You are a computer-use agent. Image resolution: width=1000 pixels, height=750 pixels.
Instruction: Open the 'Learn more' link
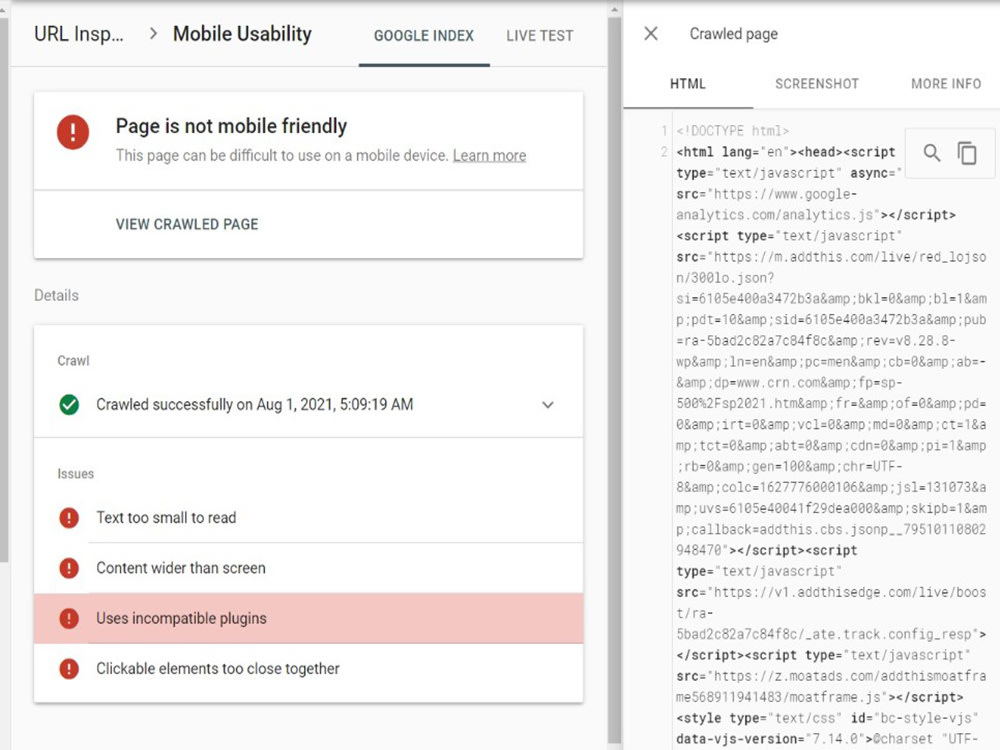coord(489,155)
